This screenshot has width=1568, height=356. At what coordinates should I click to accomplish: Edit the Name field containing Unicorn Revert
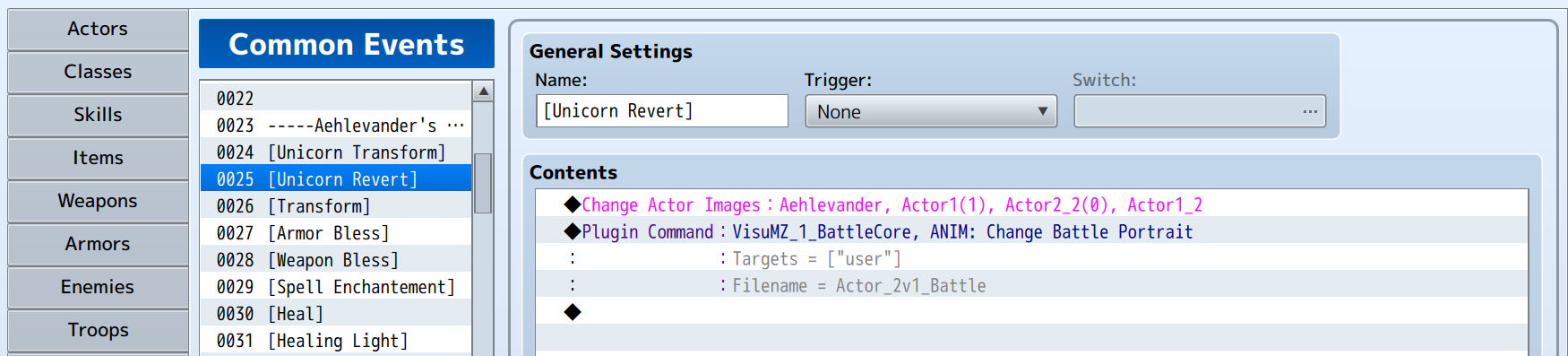coord(662,111)
